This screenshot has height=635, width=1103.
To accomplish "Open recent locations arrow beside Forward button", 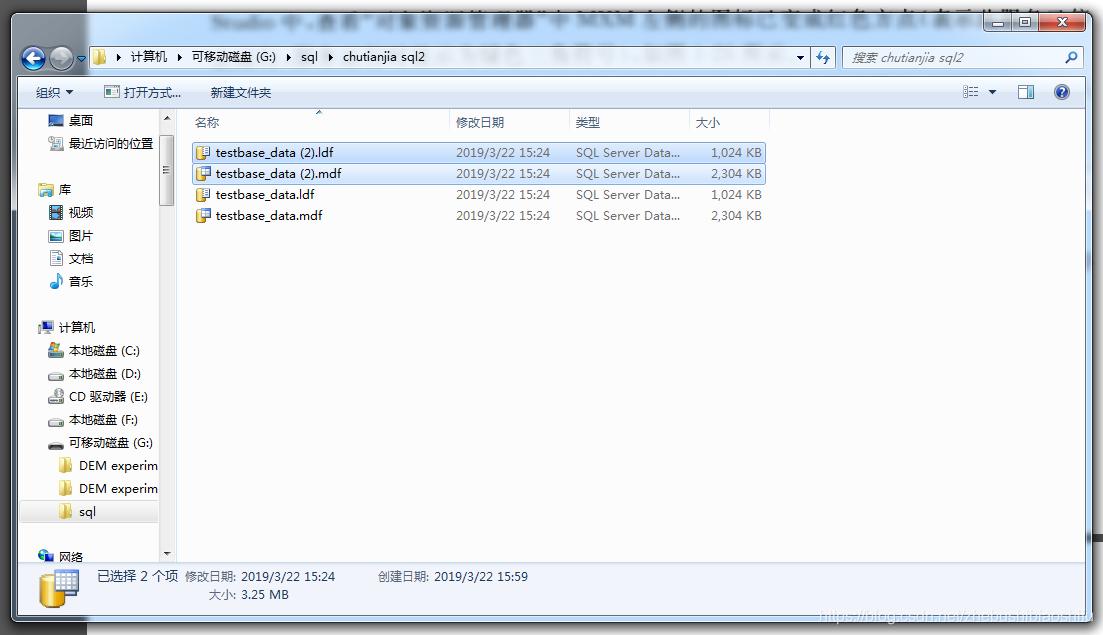I will [x=82, y=58].
